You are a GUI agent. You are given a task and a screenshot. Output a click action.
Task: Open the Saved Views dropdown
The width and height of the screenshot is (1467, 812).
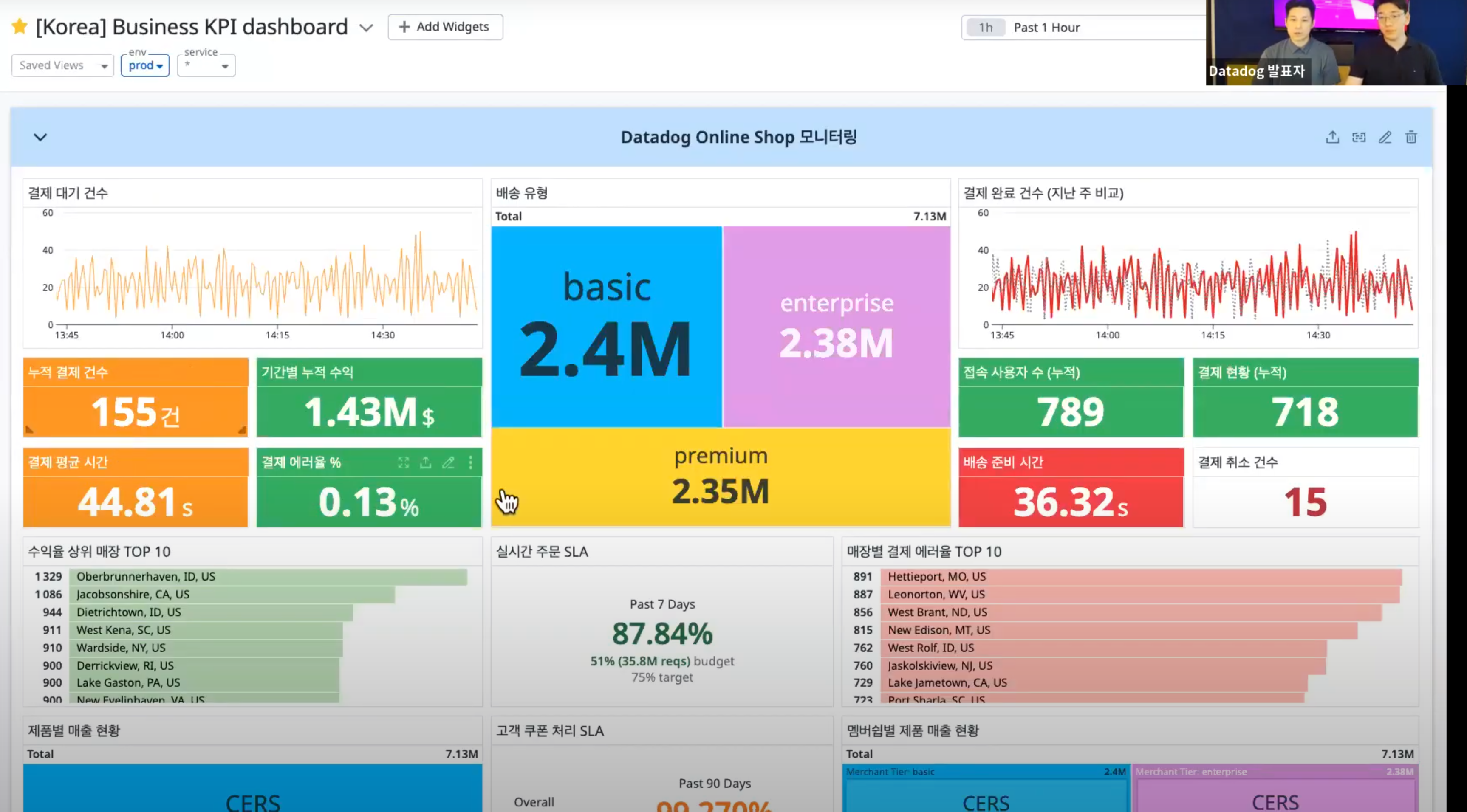(62, 65)
